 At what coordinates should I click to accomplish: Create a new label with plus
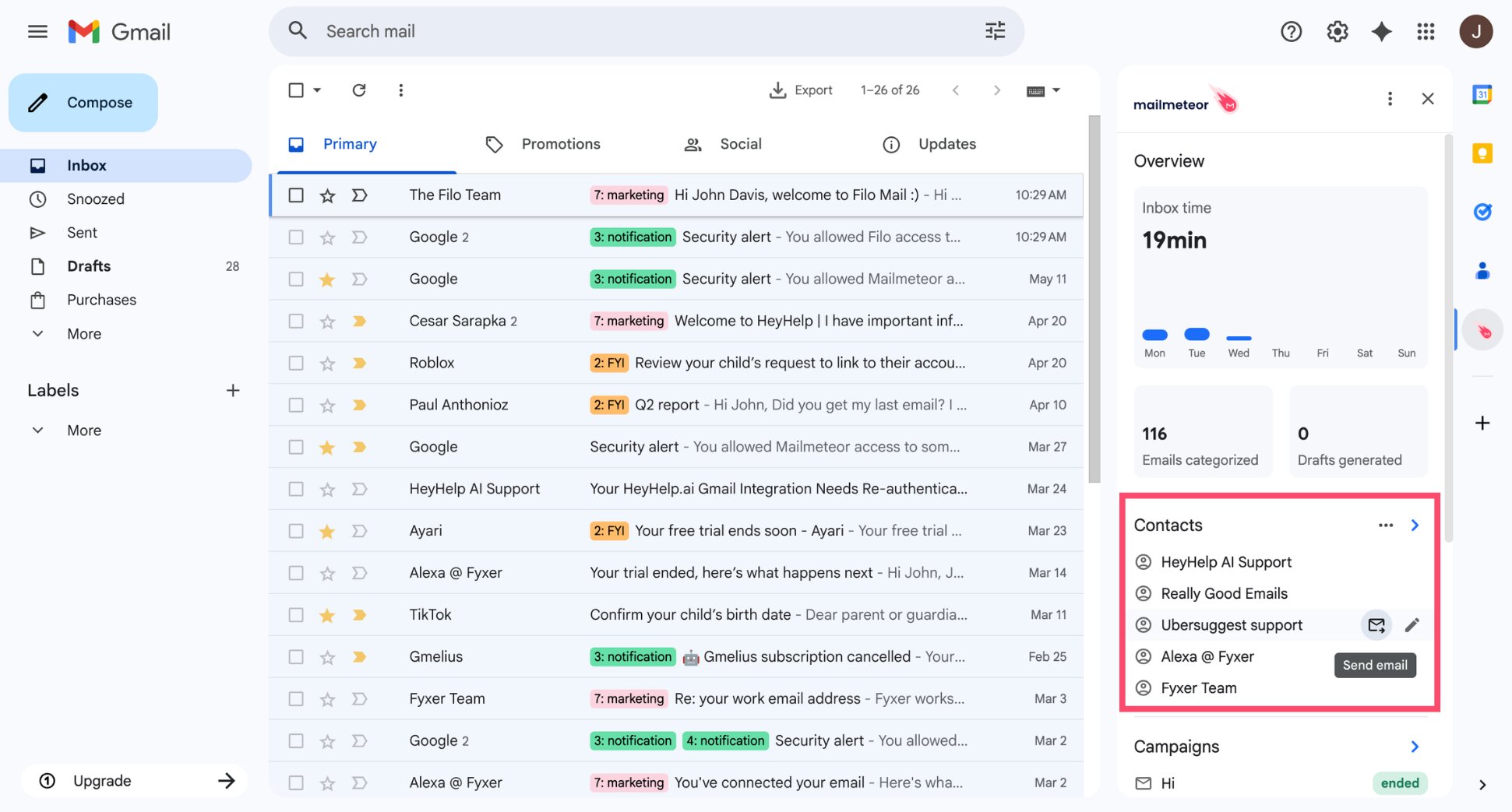click(232, 391)
